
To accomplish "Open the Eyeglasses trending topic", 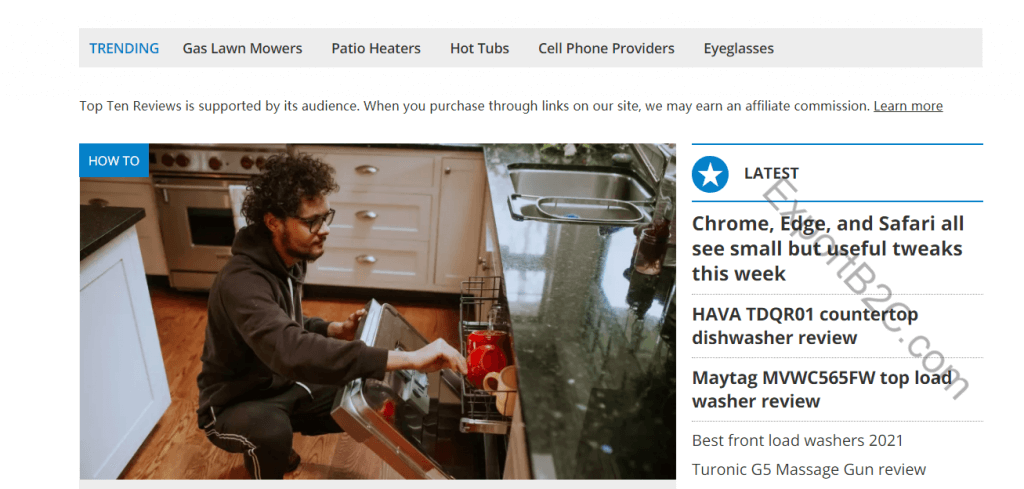I will [x=739, y=49].
